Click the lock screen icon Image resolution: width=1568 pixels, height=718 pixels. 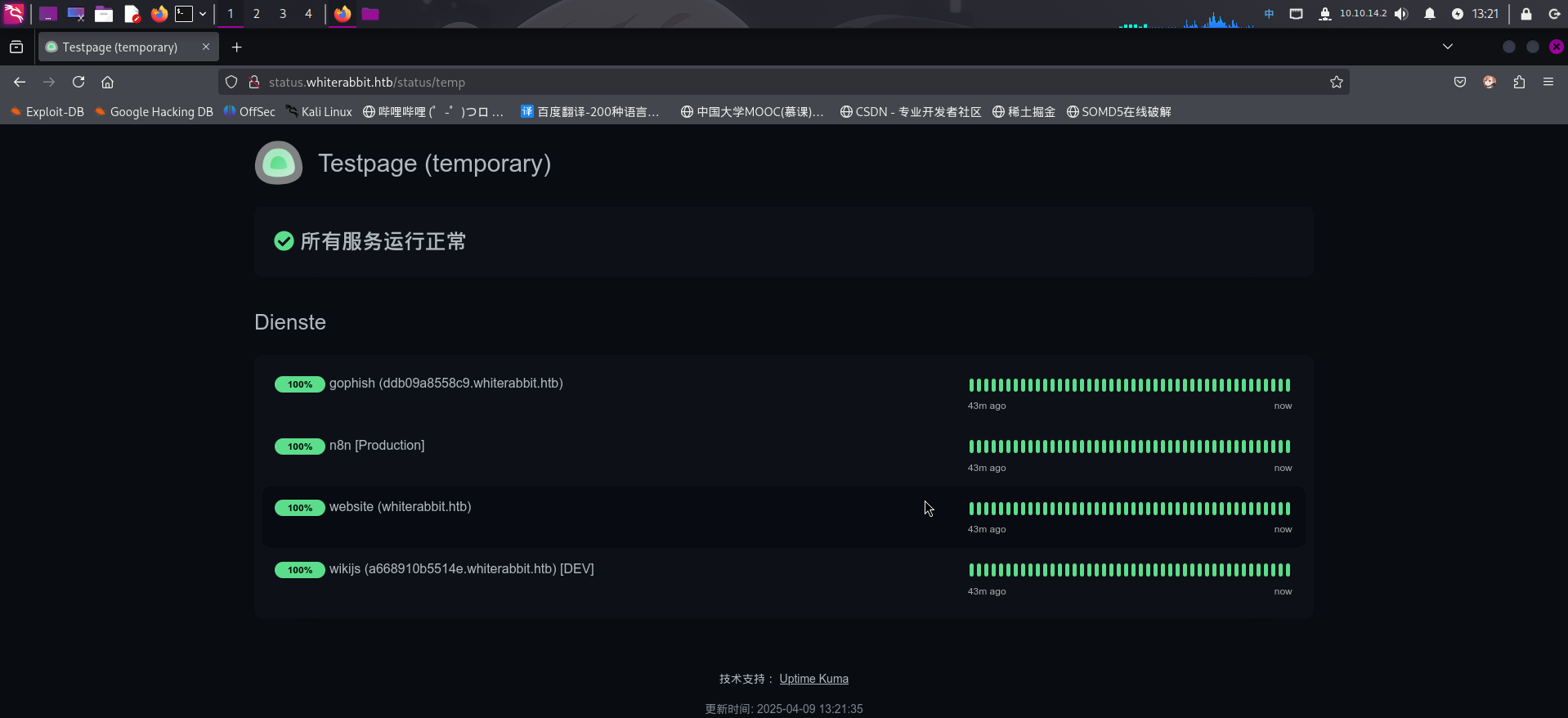pyautogui.click(x=1525, y=14)
